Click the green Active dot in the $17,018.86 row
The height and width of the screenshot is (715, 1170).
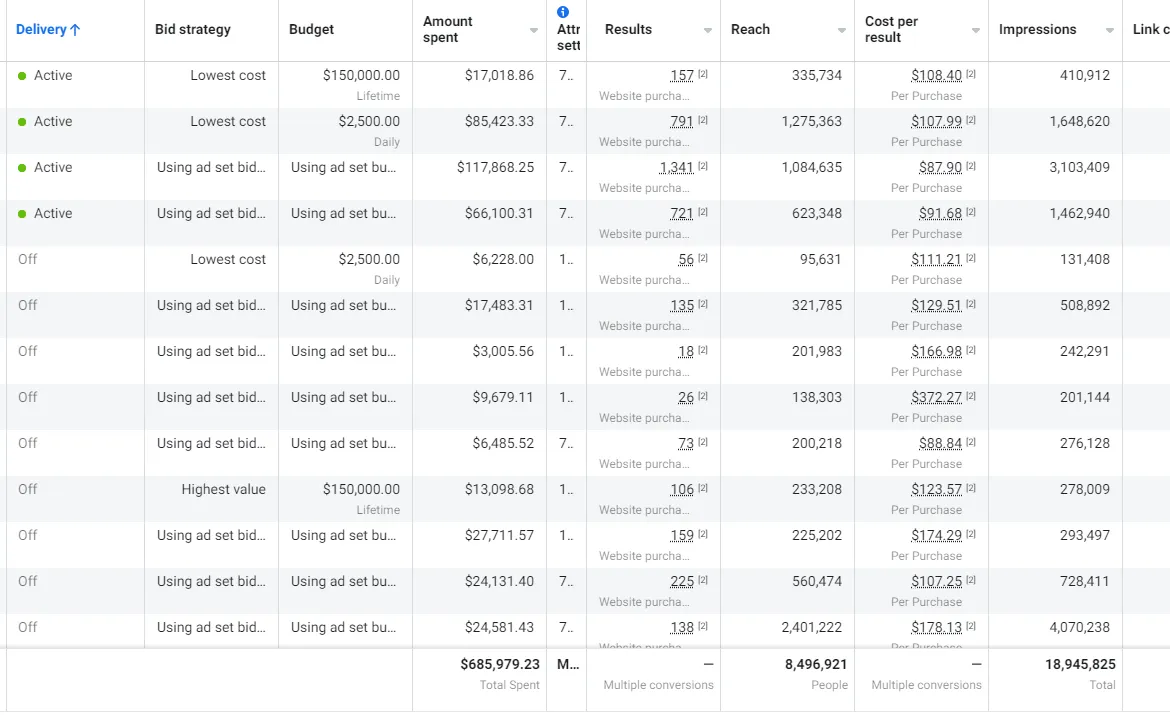pyautogui.click(x=22, y=76)
